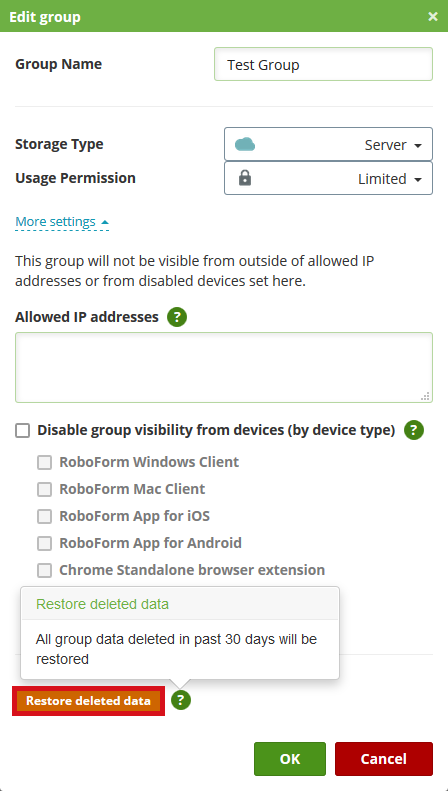Check RoboForm Windows Client box
Viewport: 448px width, 791px height.
point(44,462)
